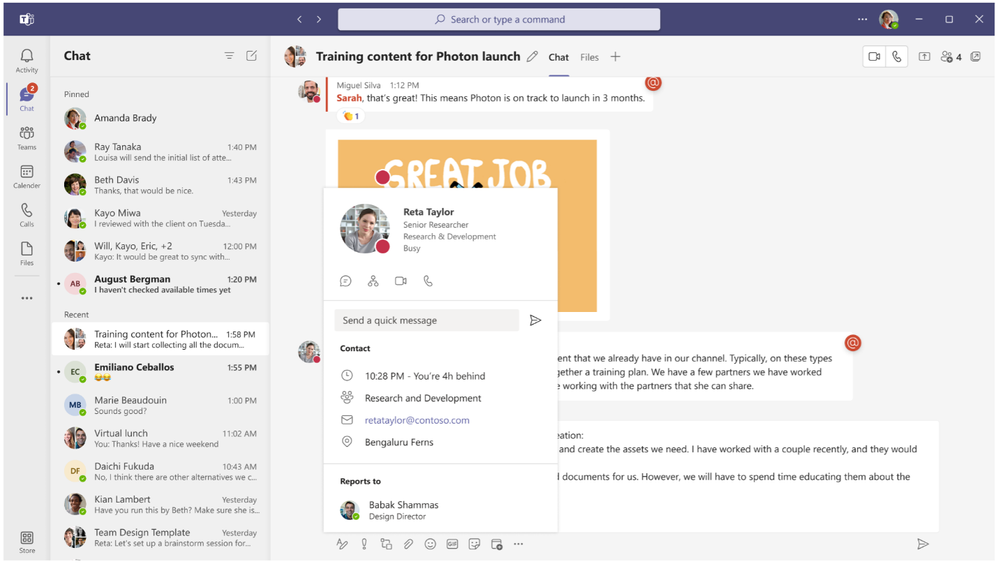
Task: Click the Send a quick message field
Action: (x=427, y=320)
